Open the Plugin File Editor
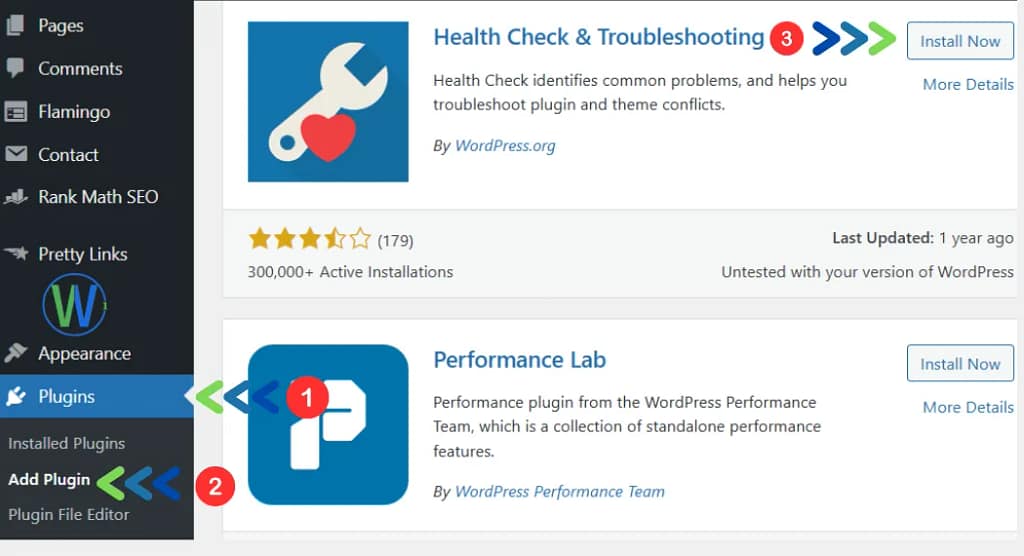Screen dimensions: 1024x556 (69, 515)
